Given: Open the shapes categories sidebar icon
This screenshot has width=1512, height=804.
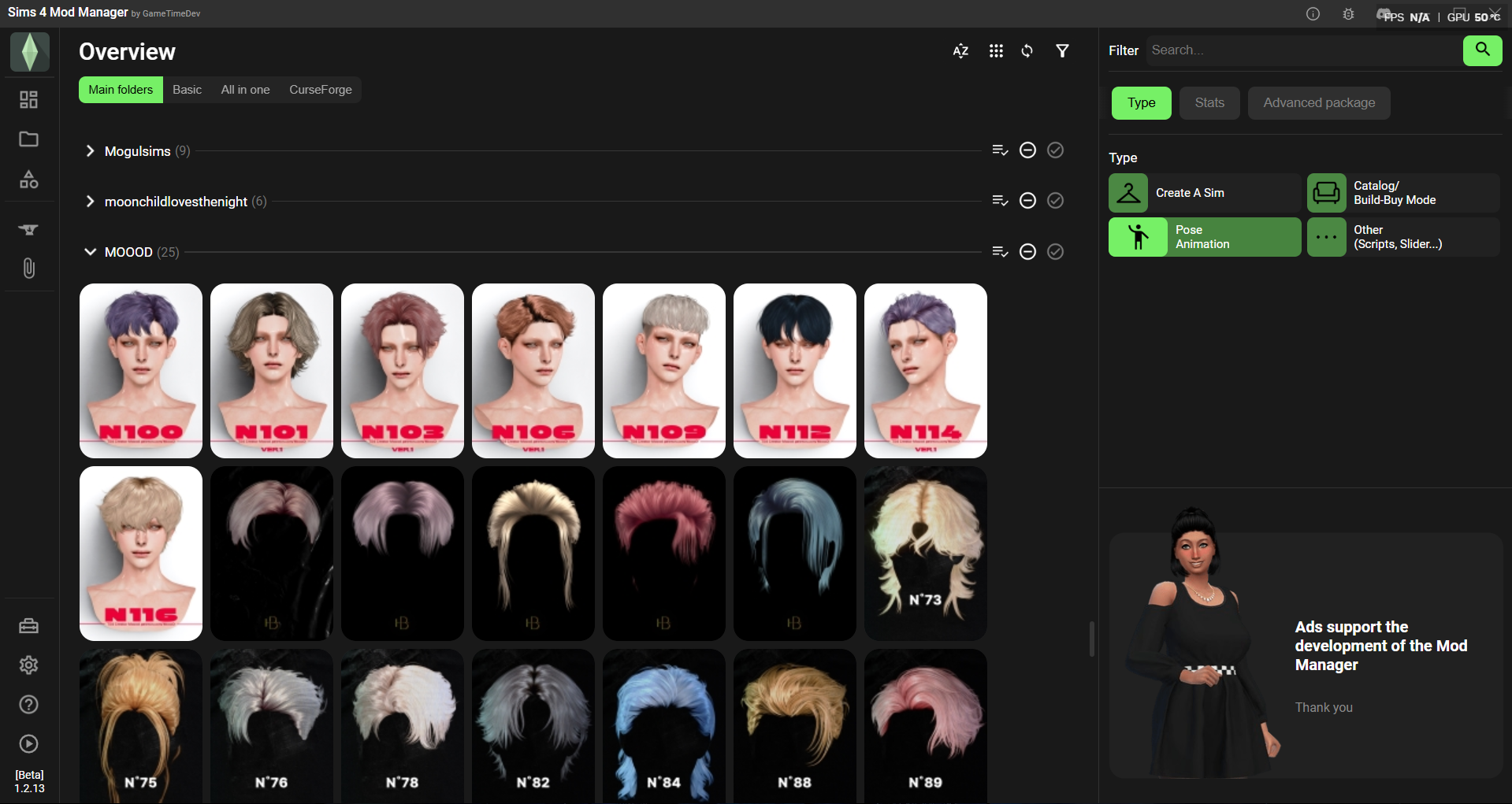Looking at the screenshot, I should coord(29,180).
